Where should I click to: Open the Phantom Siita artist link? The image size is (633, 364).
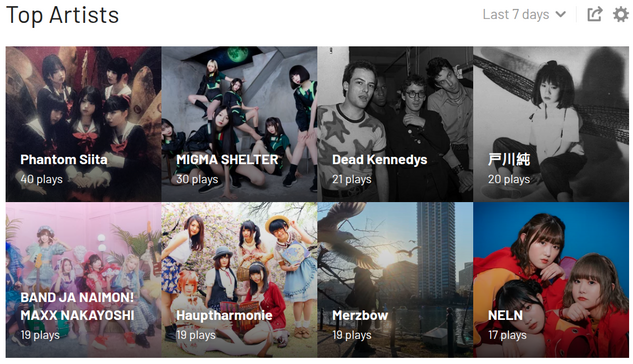(64, 159)
